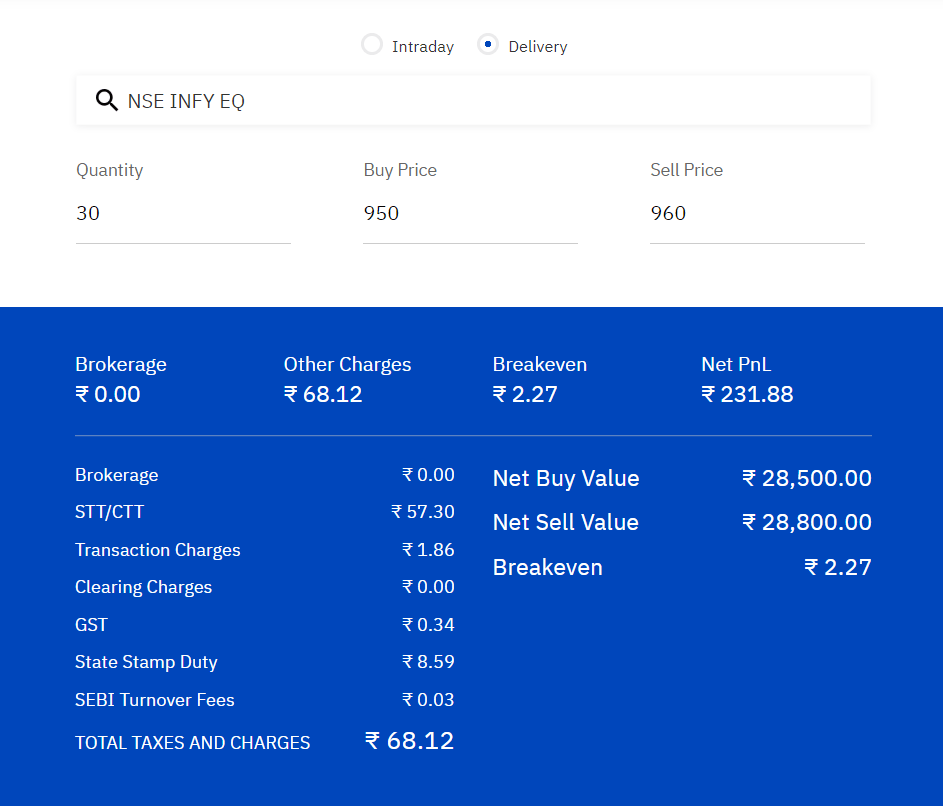Click the top Brokerage summary amount
The width and height of the screenshot is (943, 806).
point(108,394)
